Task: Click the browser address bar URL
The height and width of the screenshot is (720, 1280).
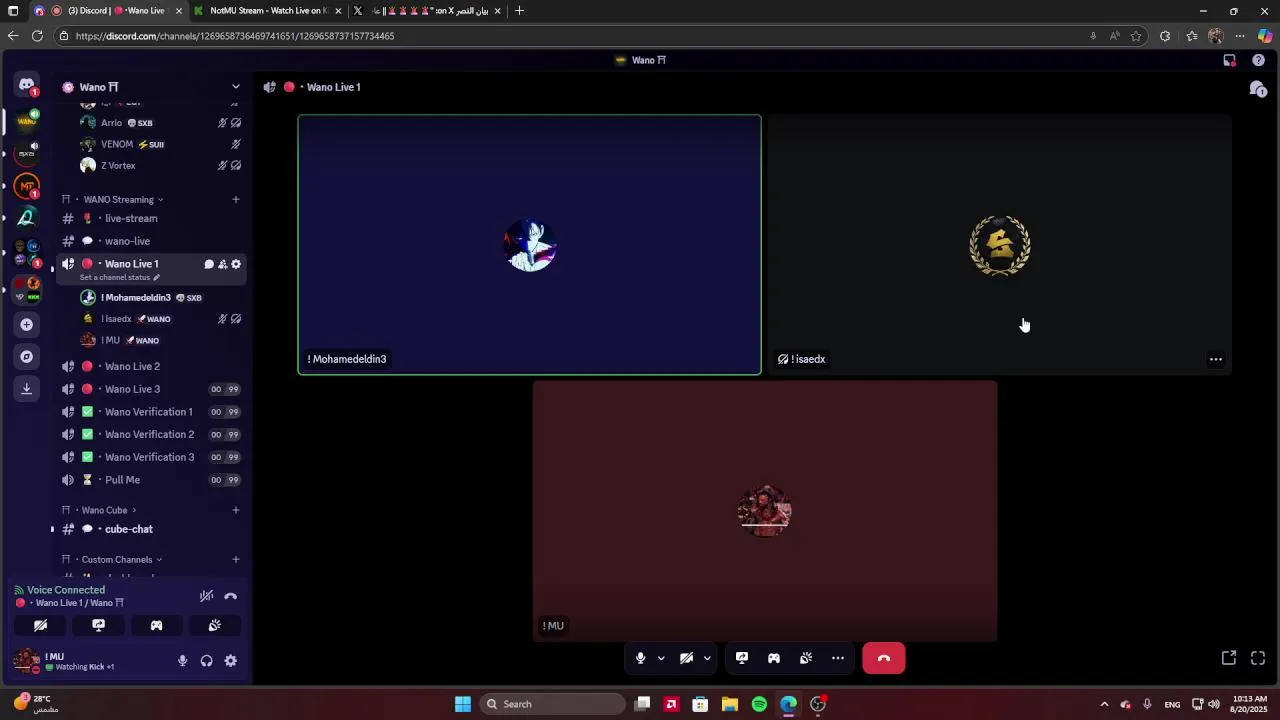Action: tap(234, 36)
